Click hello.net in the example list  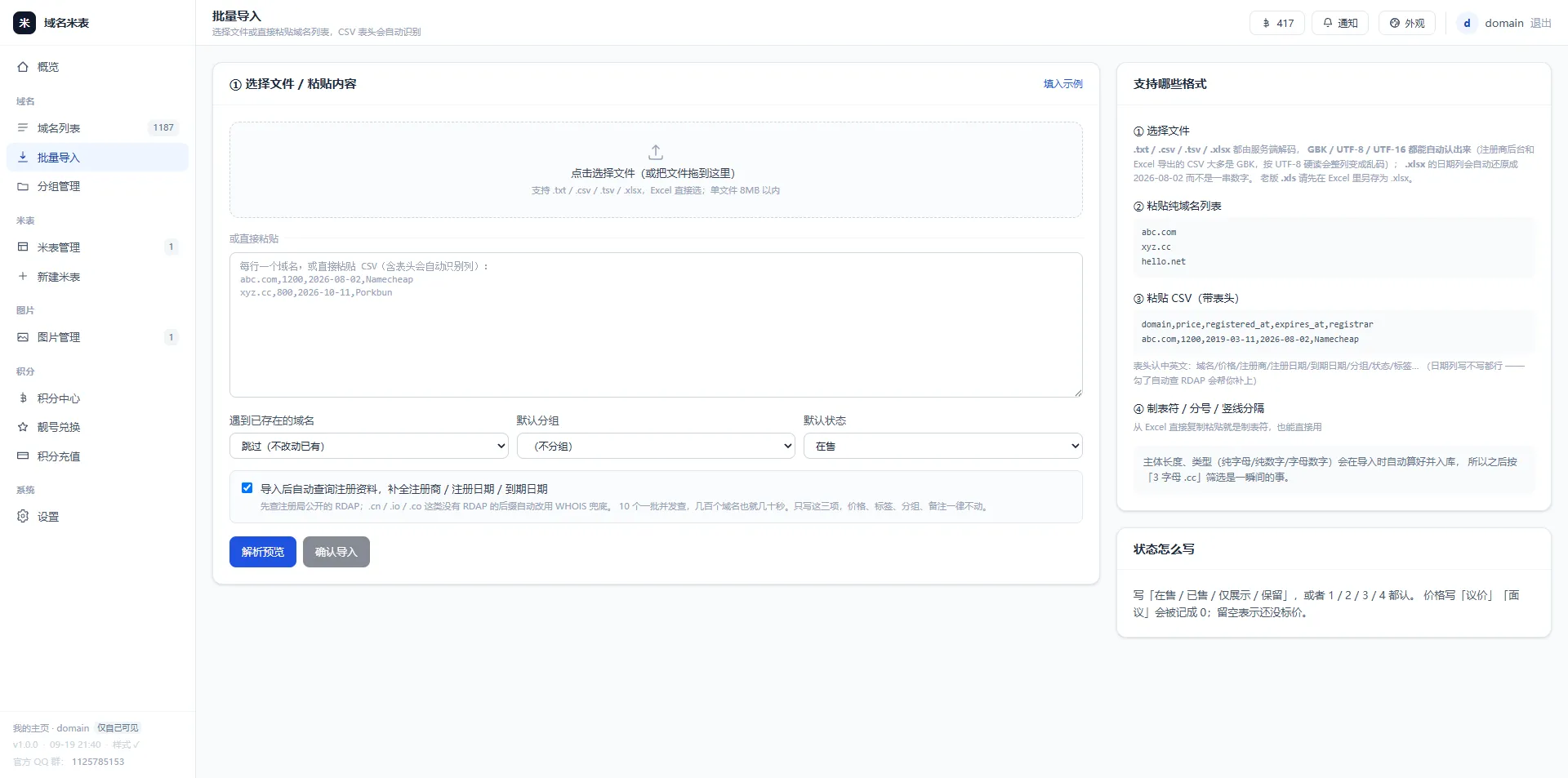[1163, 262]
